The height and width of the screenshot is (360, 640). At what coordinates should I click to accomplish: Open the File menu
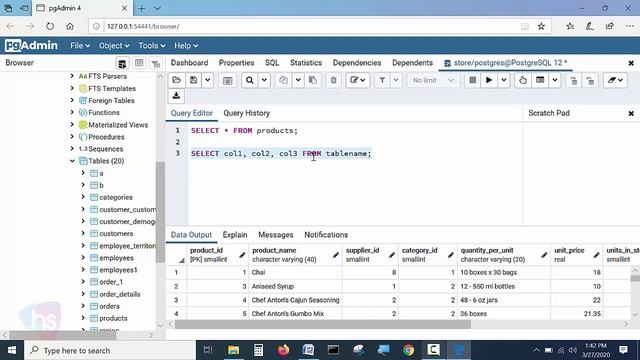pos(80,46)
